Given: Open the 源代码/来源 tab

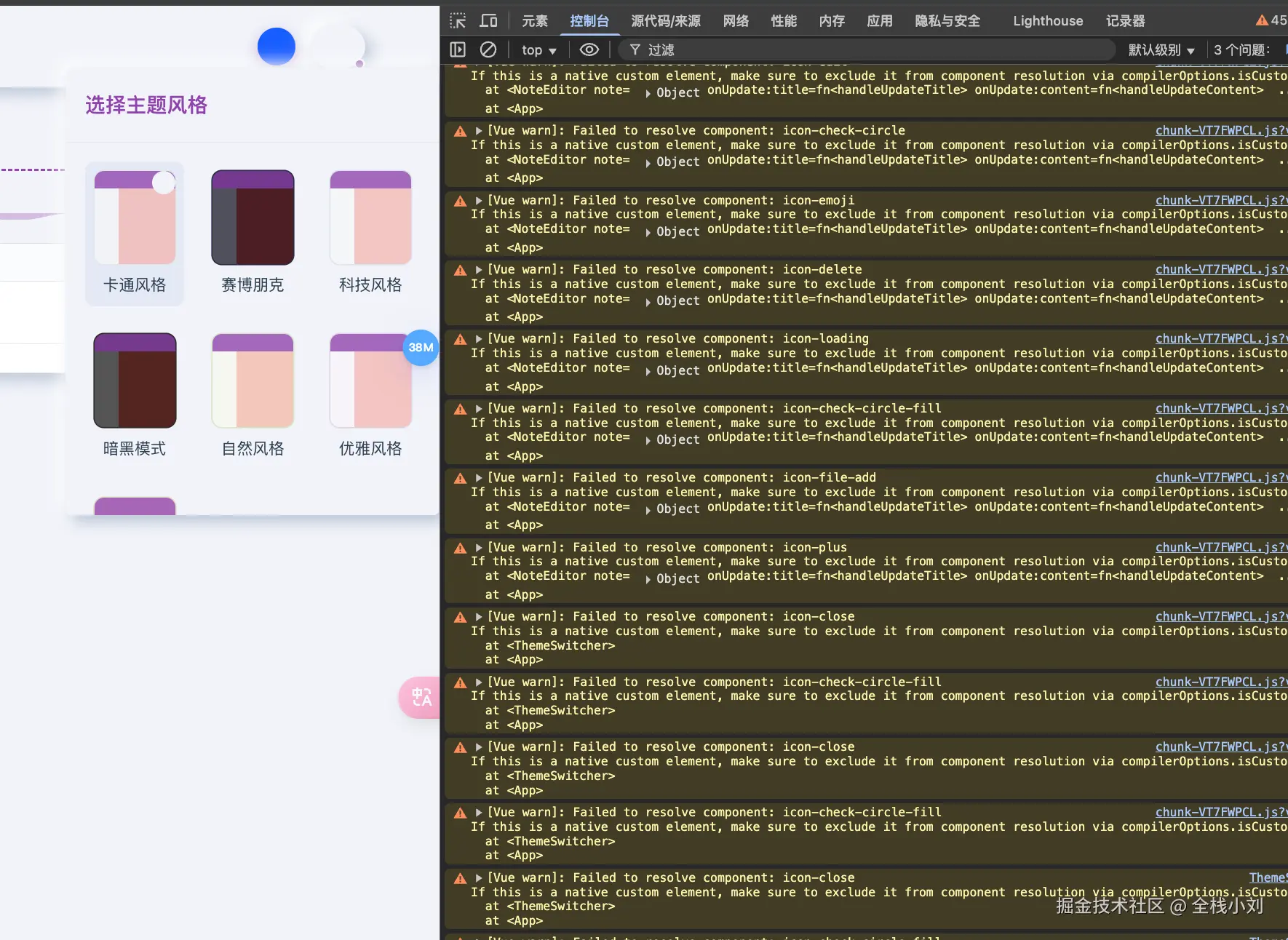Looking at the screenshot, I should click(x=666, y=21).
